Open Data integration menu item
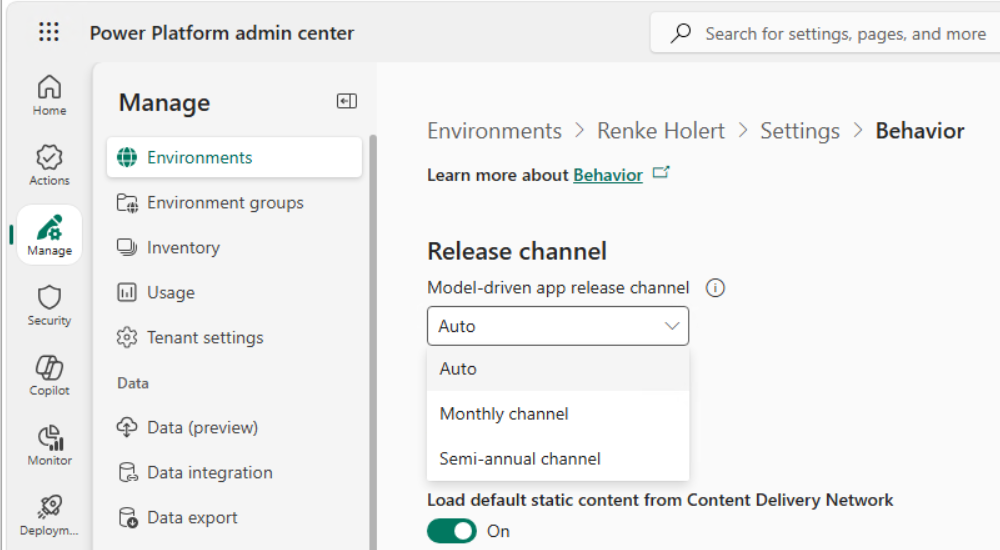This screenshot has height=550, width=1000. [x=235, y=472]
